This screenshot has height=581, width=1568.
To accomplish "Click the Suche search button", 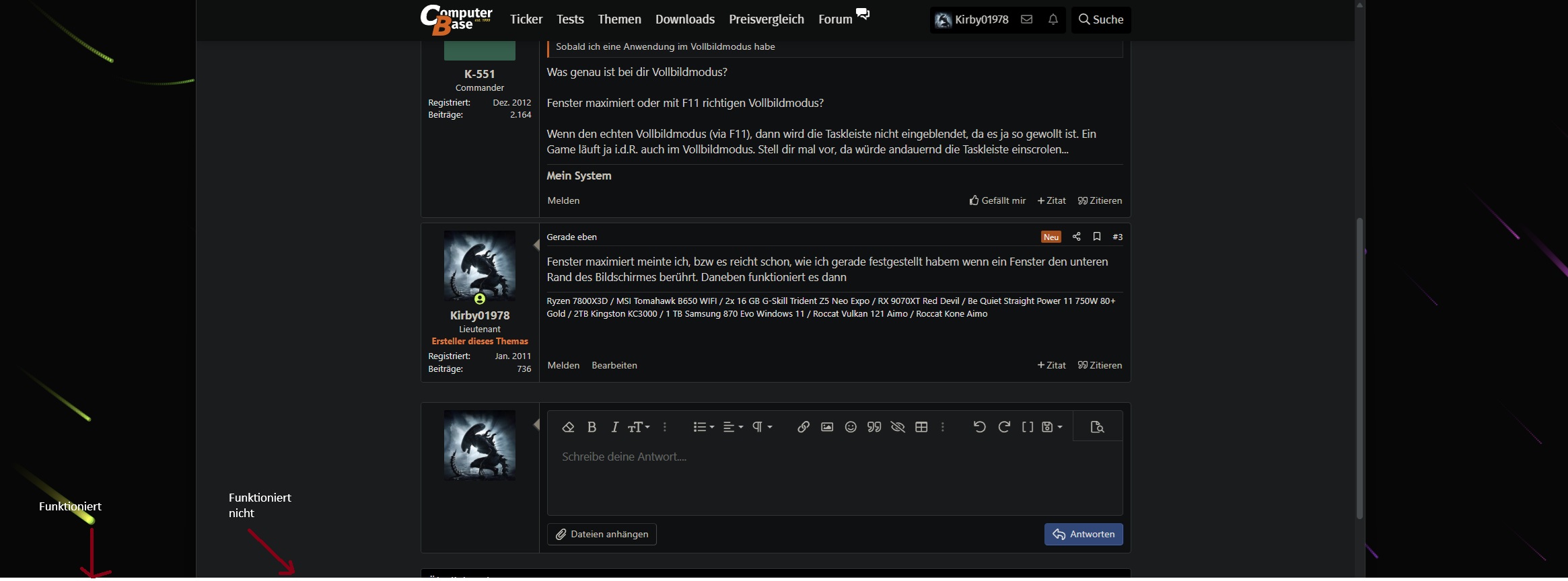I will point(1101,20).
